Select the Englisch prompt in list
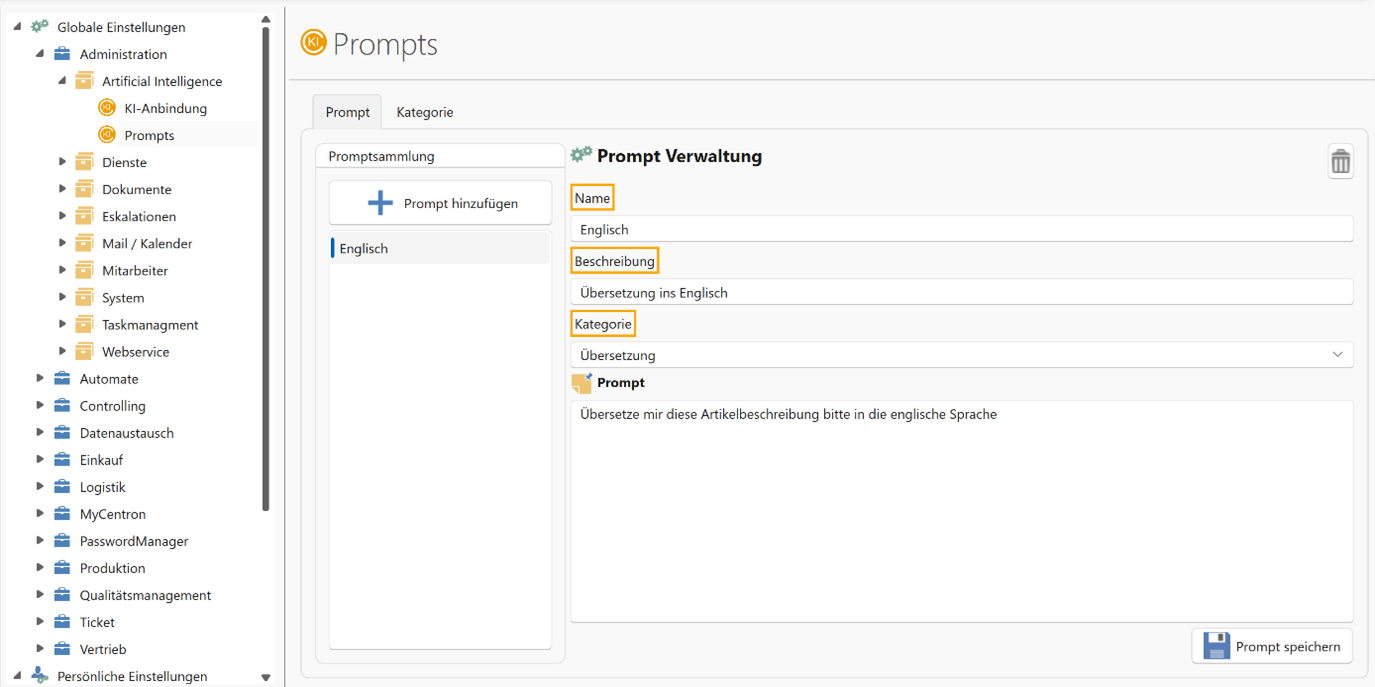 tap(440, 249)
